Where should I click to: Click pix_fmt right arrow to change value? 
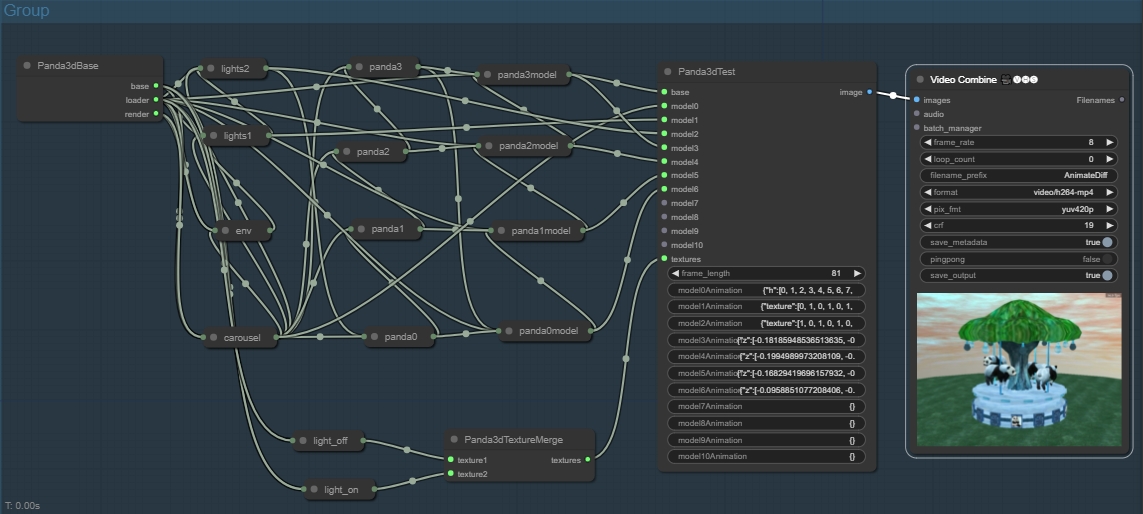1109,209
